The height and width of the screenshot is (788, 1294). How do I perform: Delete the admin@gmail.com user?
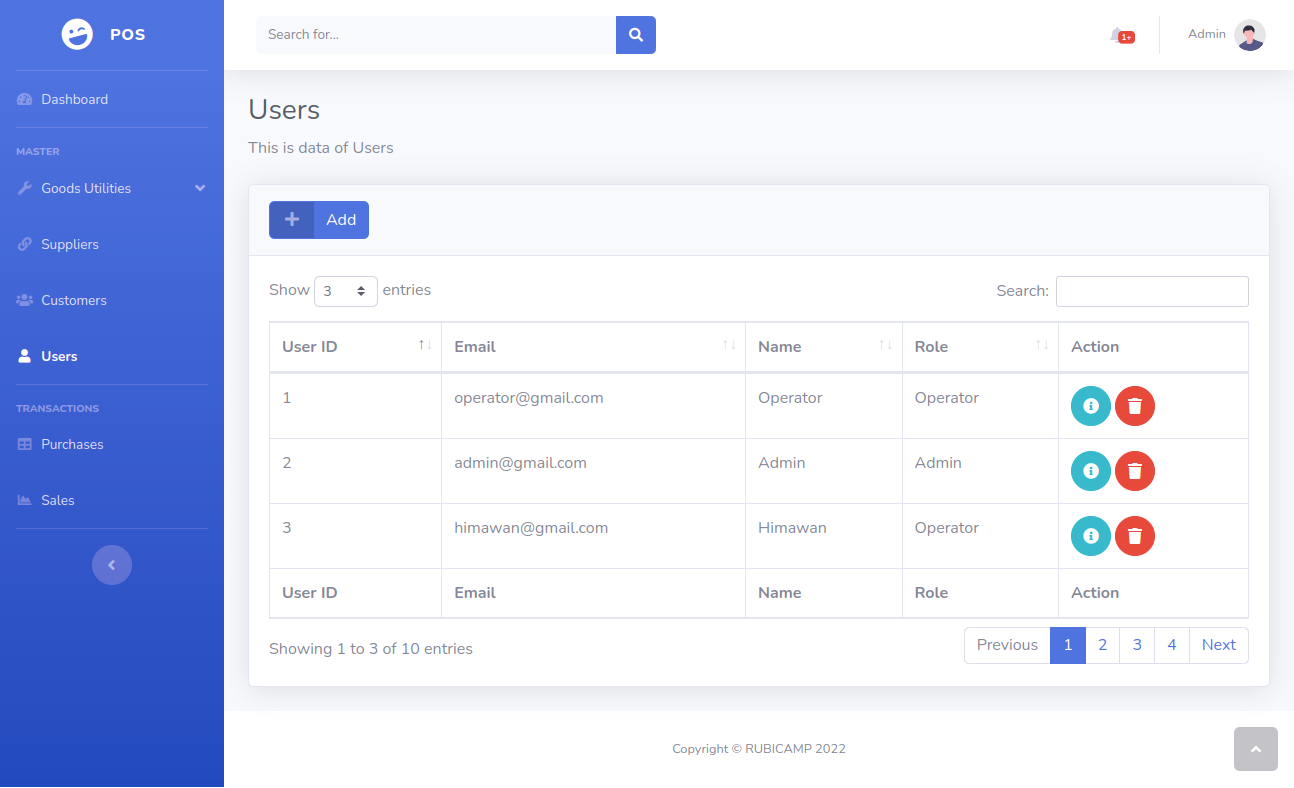[x=1135, y=471]
